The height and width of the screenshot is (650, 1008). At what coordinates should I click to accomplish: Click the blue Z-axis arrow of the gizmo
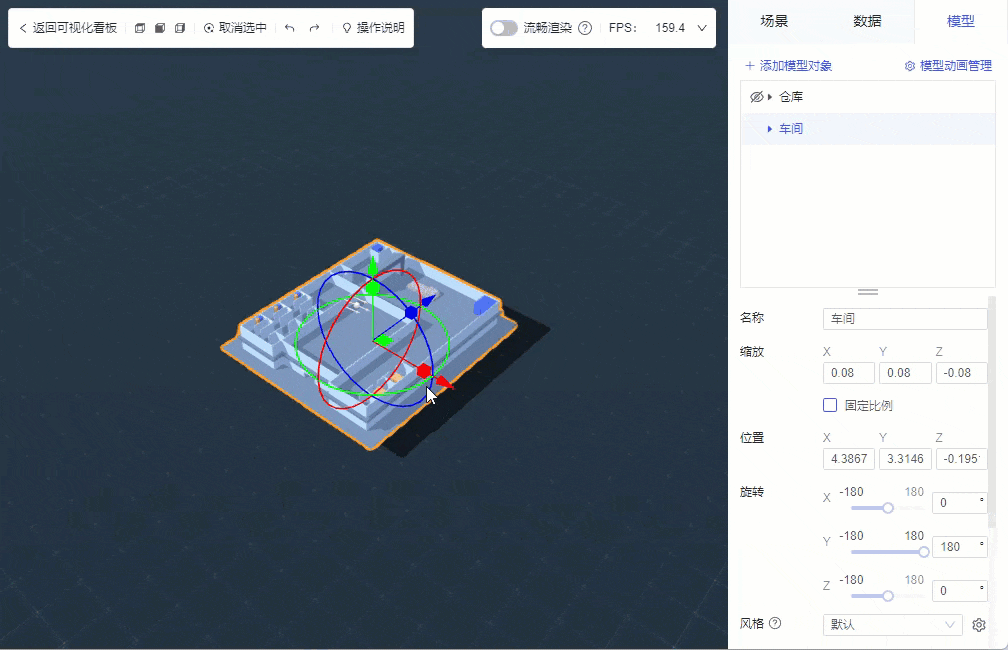click(429, 300)
